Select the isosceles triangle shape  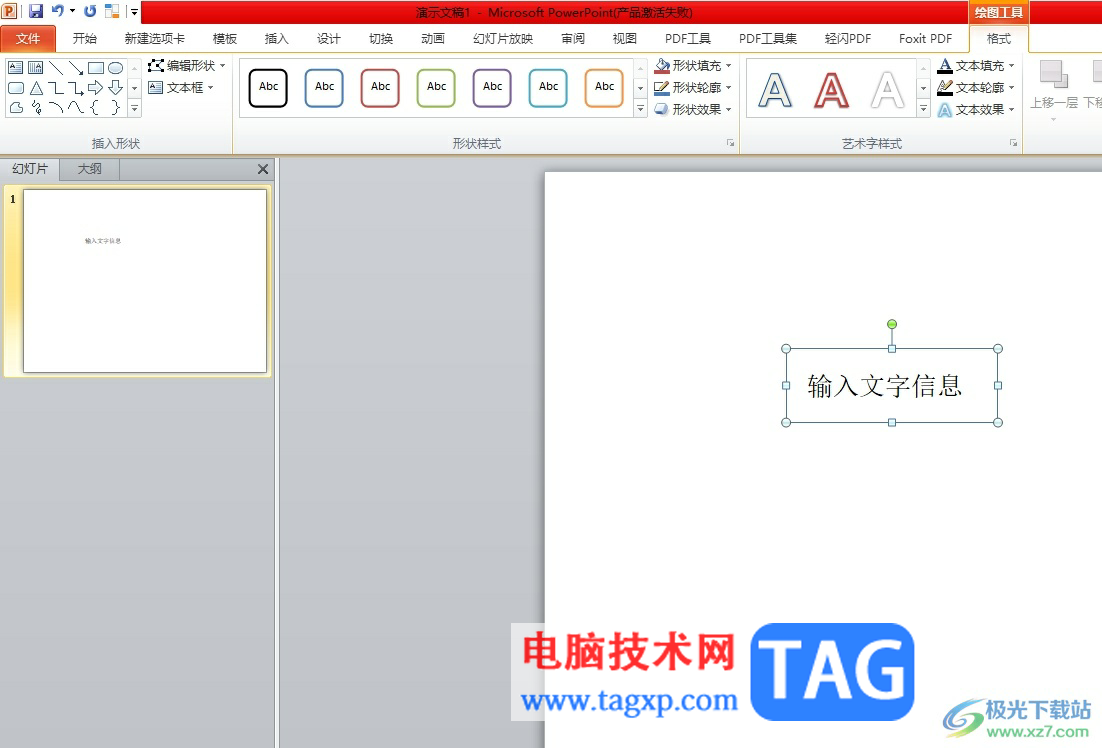[x=35, y=88]
